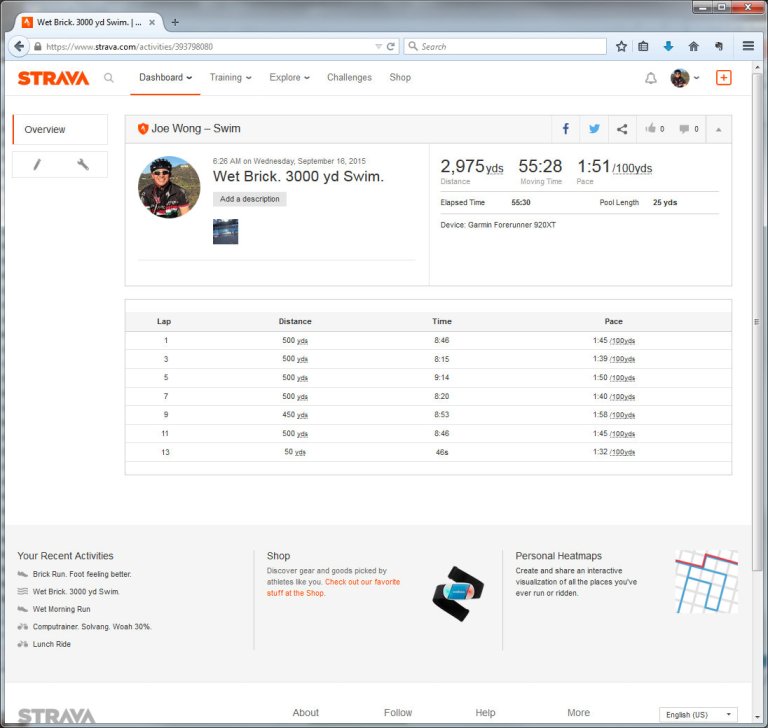This screenshot has width=768, height=728.
Task: Click the activity photo thumbnail
Action: (225, 232)
